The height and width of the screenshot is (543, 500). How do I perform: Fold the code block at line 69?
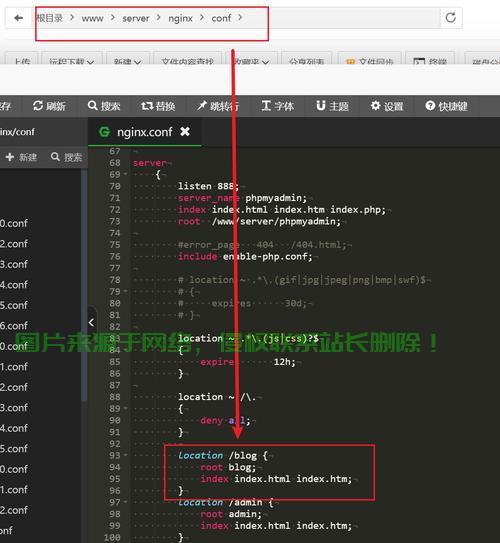tap(125, 174)
